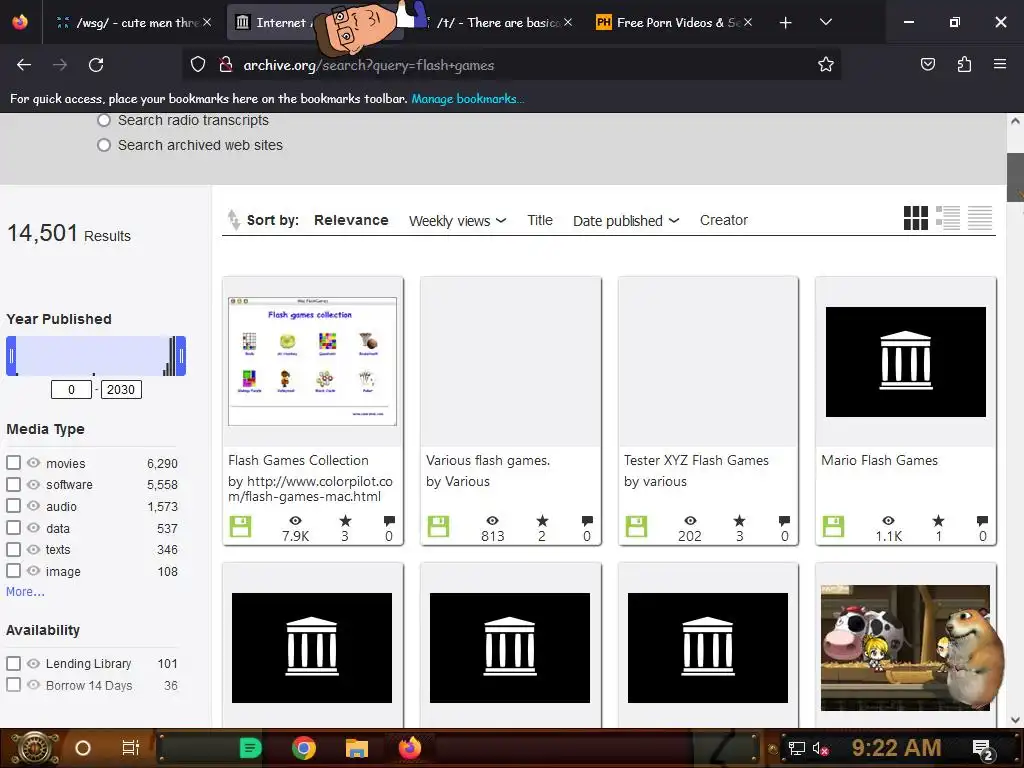Toggle the eye icon next to software
The height and width of the screenshot is (768, 1024).
tap(33, 484)
